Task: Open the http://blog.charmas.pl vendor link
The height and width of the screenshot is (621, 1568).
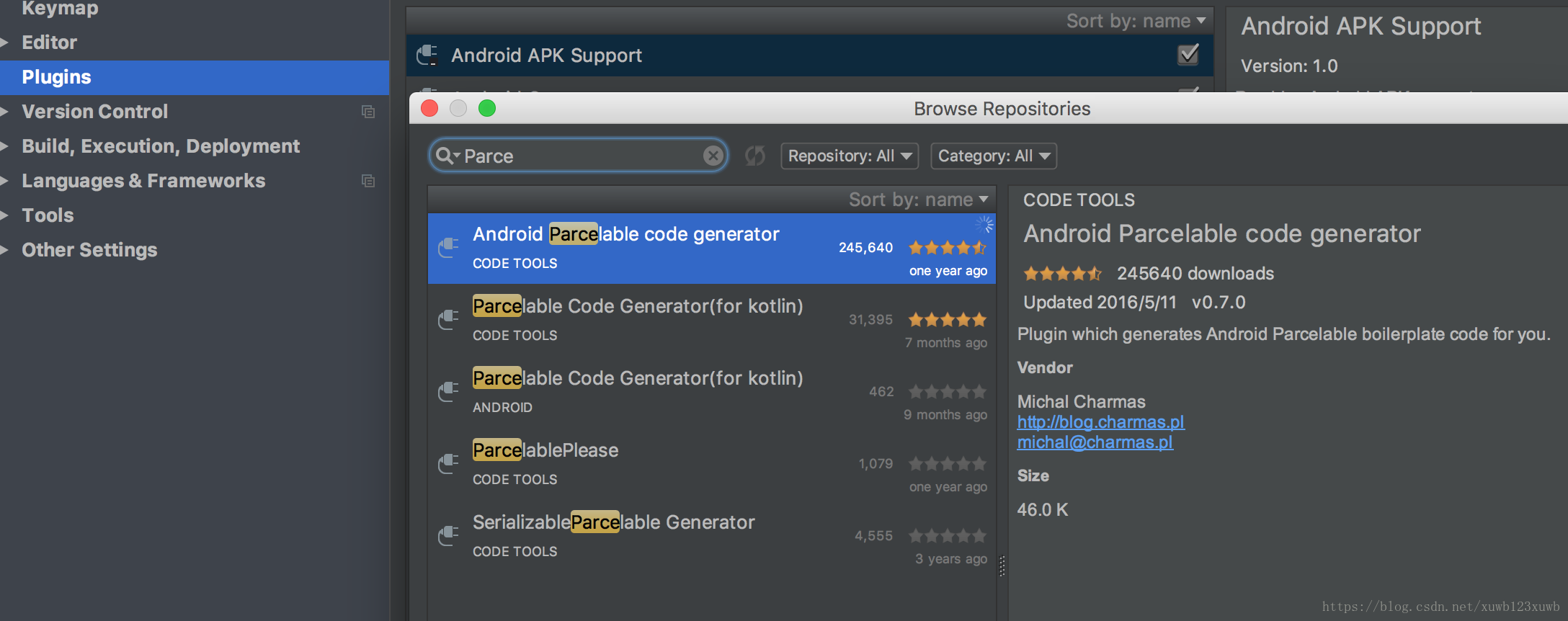Action: pos(1100,422)
